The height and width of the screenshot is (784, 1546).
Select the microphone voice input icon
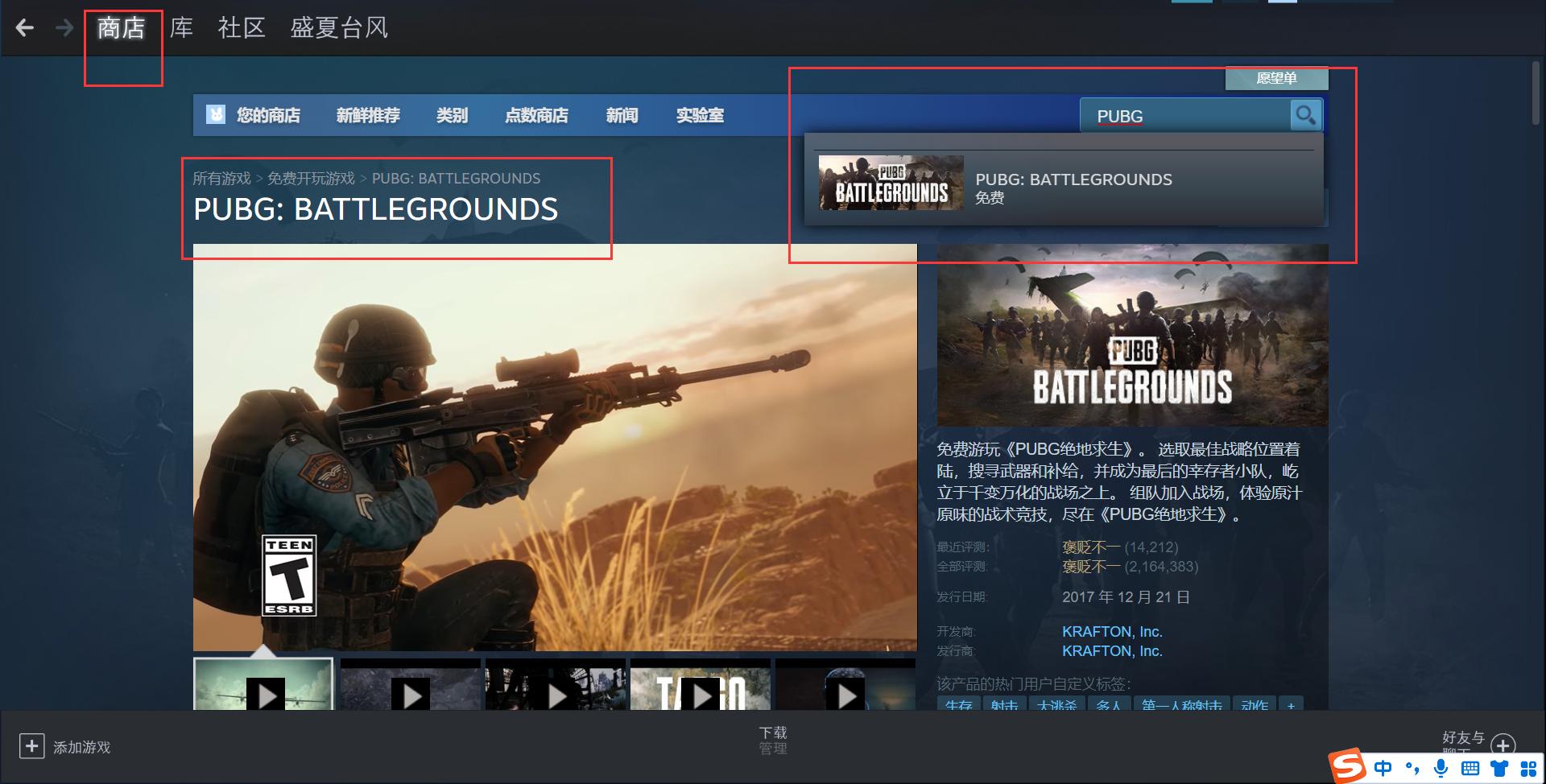pos(1441,767)
